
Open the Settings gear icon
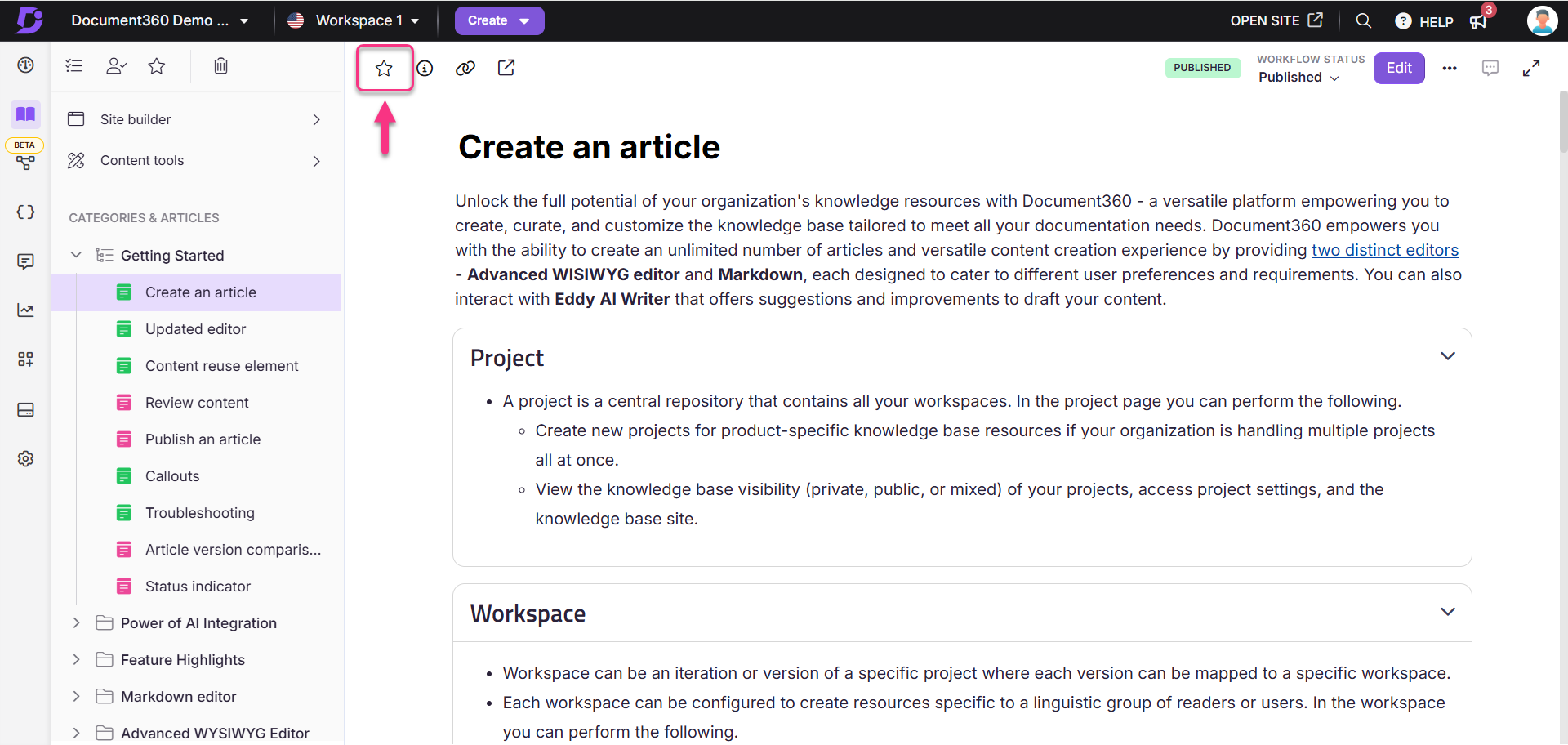(x=25, y=458)
